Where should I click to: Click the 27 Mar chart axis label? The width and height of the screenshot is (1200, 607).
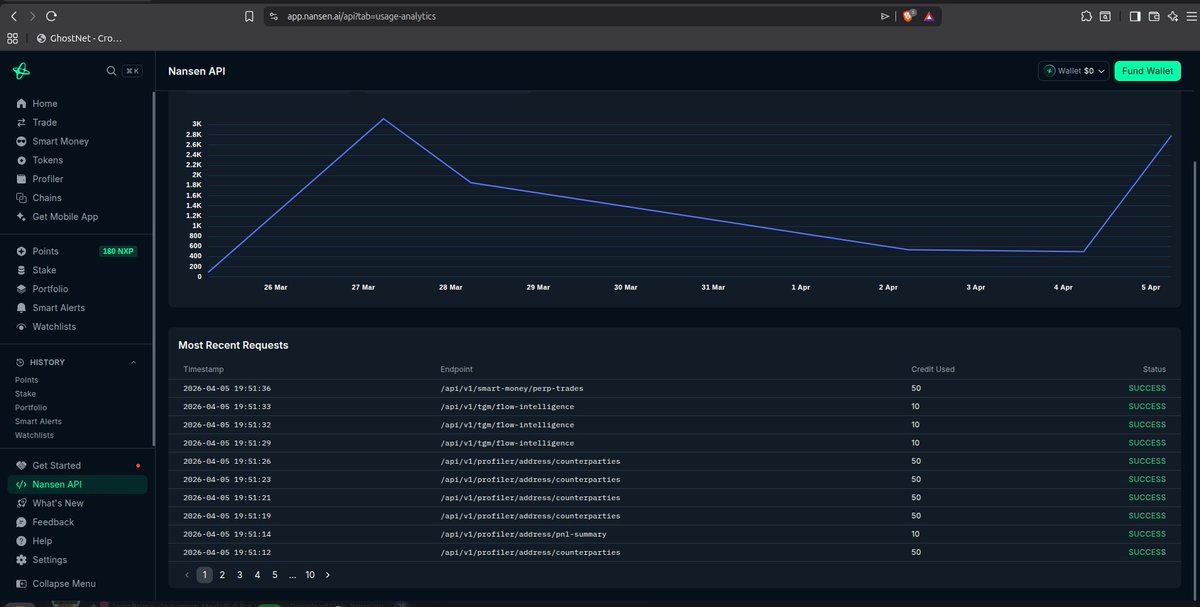363,287
